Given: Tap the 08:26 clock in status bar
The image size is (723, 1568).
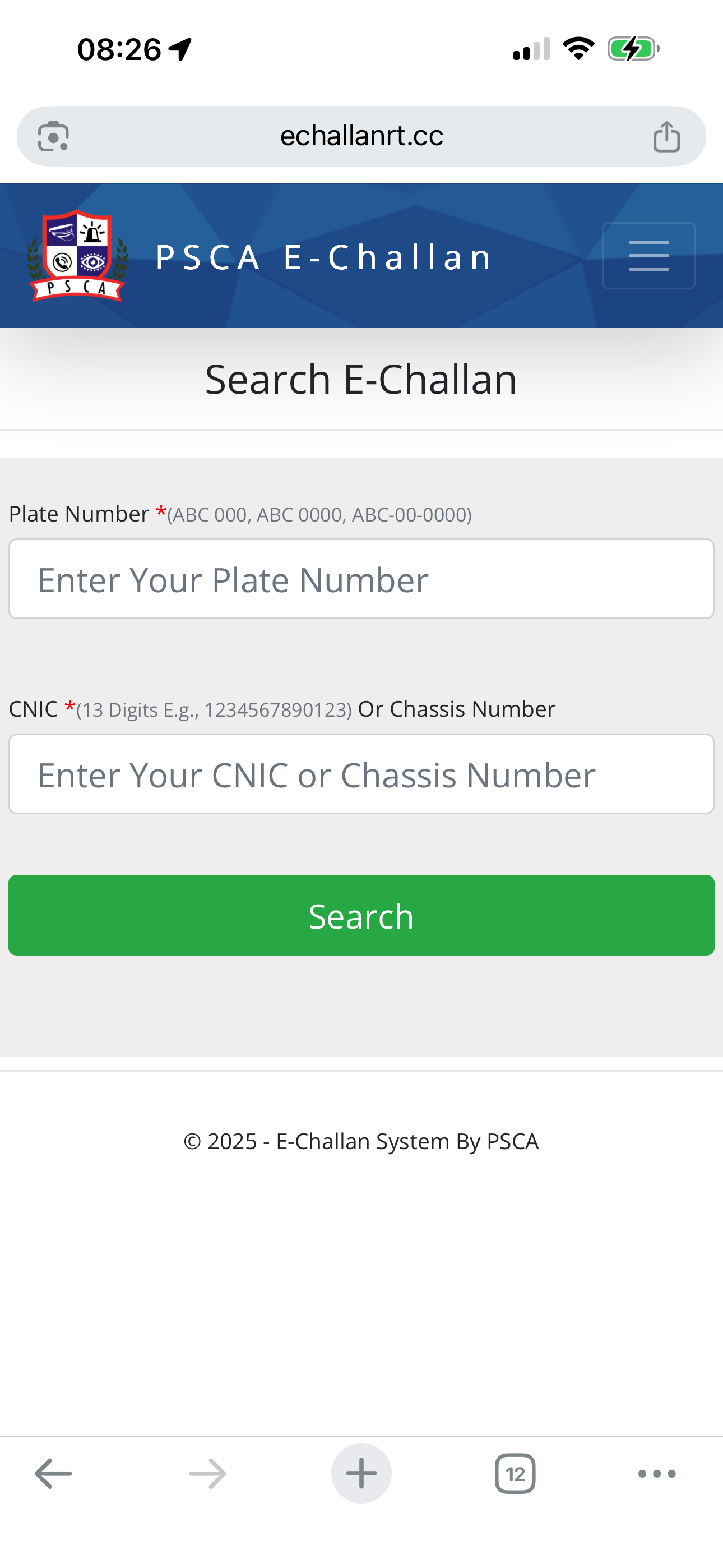Looking at the screenshot, I should click(120, 49).
